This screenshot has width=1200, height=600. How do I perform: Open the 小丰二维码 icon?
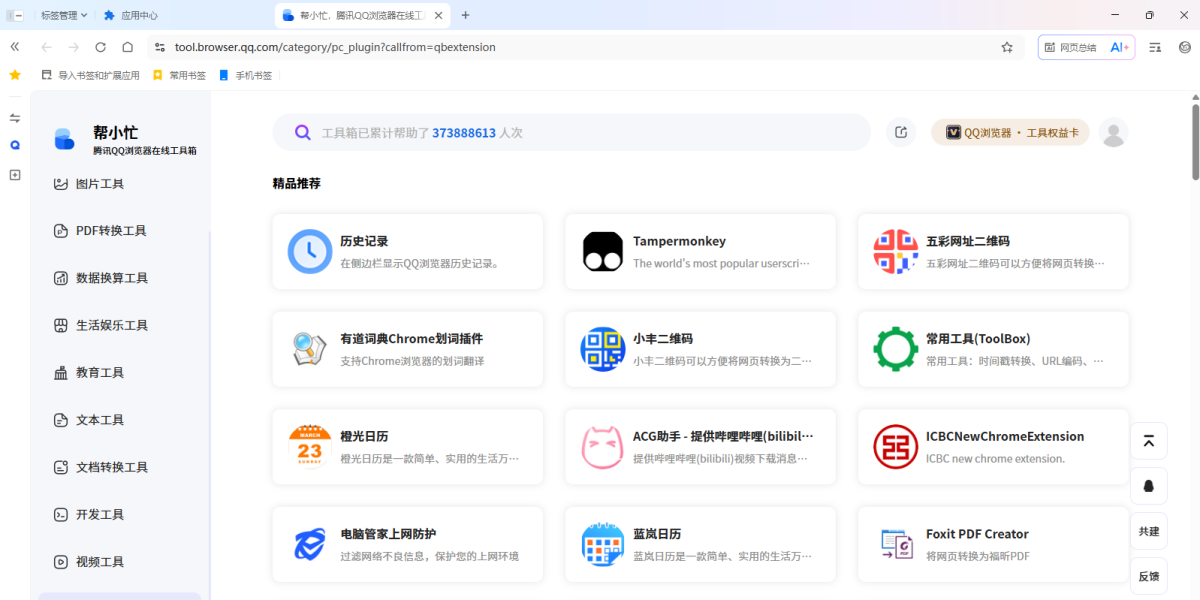coord(603,349)
